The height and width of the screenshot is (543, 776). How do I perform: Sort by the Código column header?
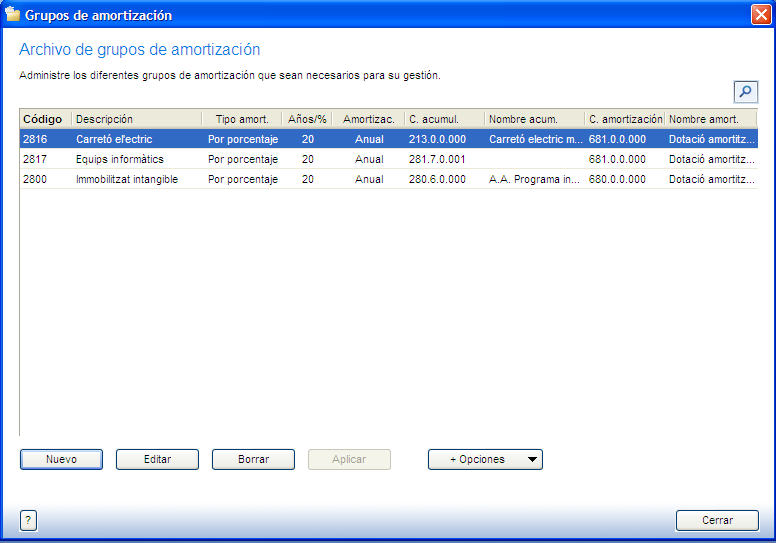tap(43, 119)
